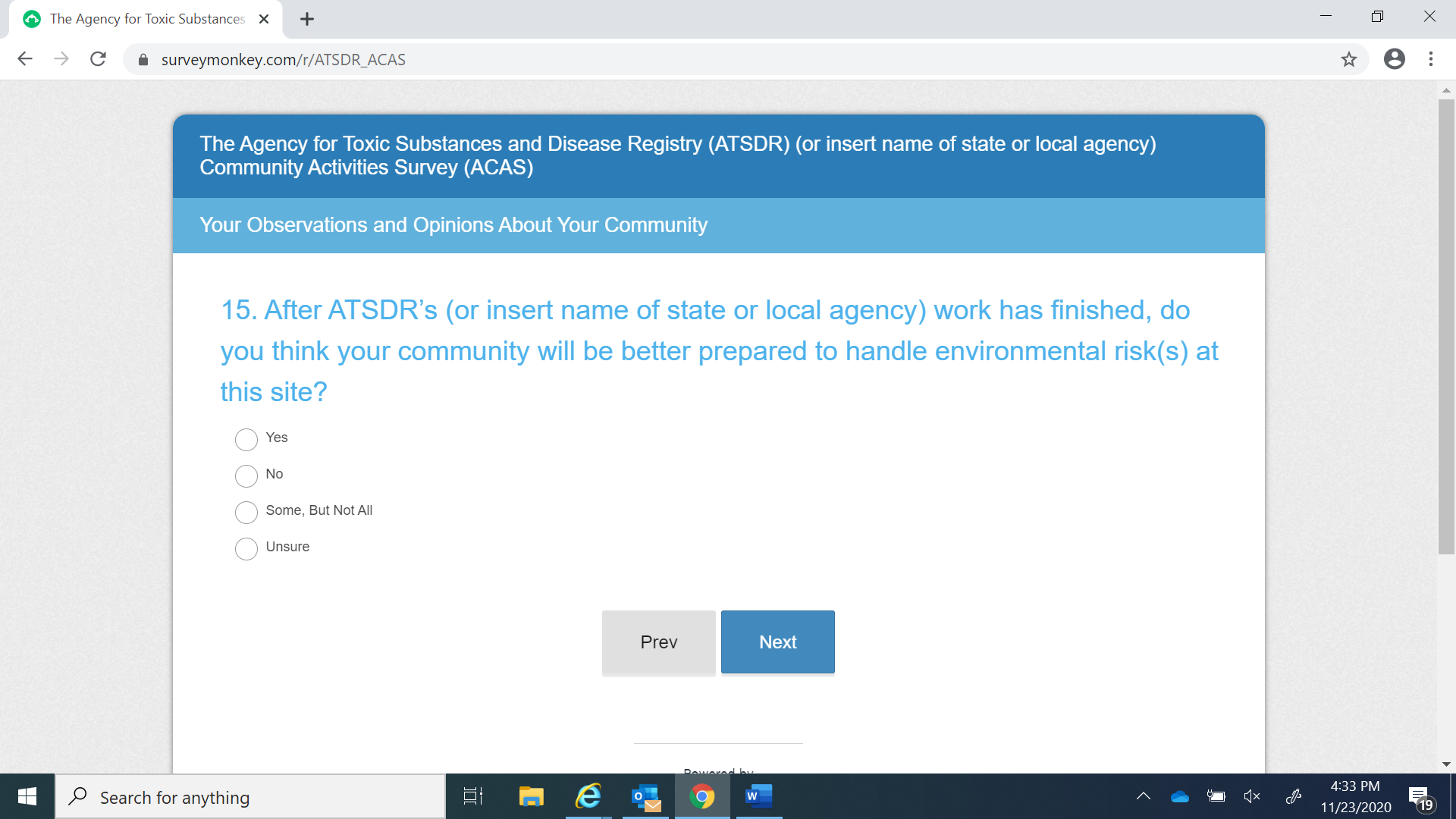The image size is (1456, 819).
Task: Select the Agency for Toxic Substances tab
Action: point(147,19)
